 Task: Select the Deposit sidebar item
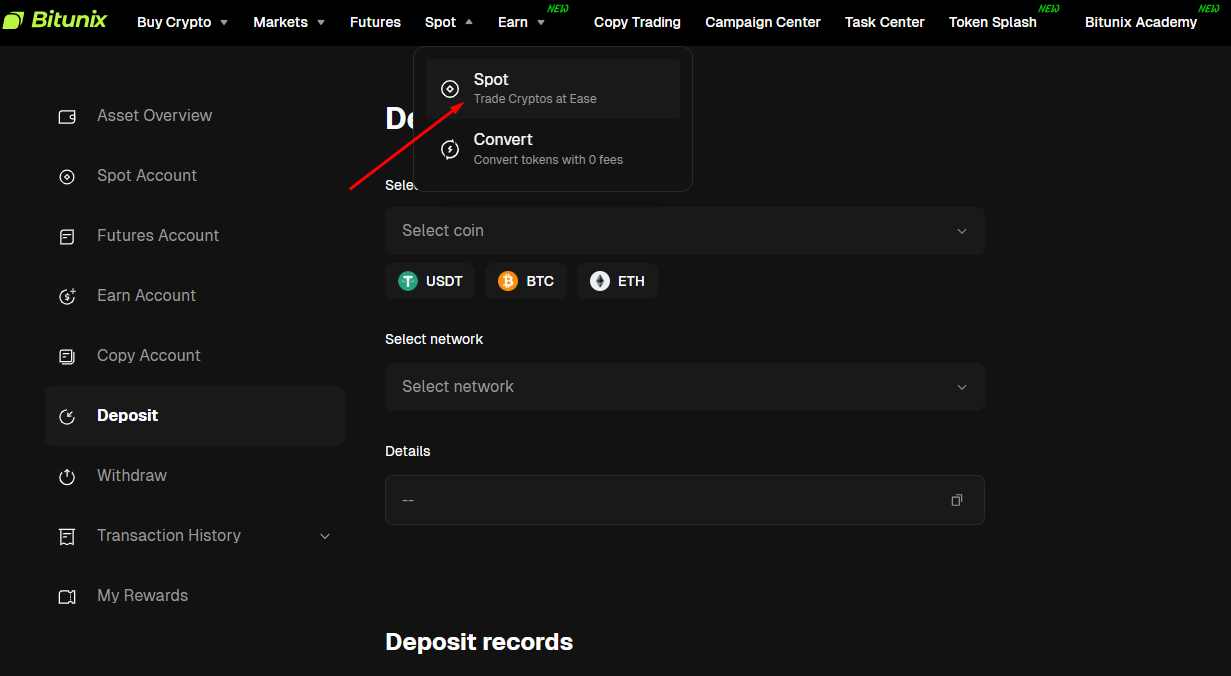coord(195,416)
